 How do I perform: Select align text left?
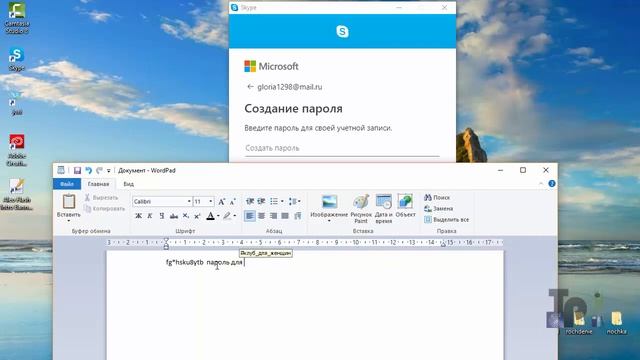(250, 216)
